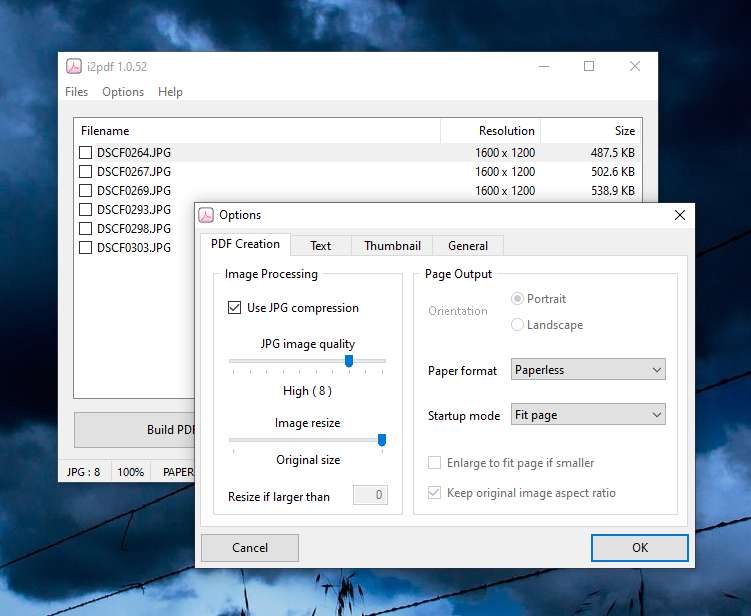Select the DSCF0267.JPG filename
The image size is (751, 616).
point(134,171)
